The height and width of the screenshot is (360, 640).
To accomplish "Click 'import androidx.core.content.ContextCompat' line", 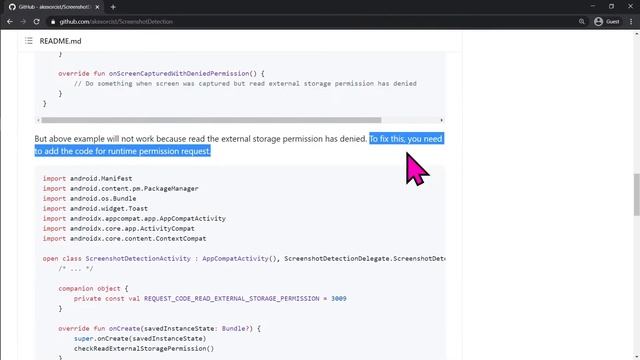I will point(124,238).
